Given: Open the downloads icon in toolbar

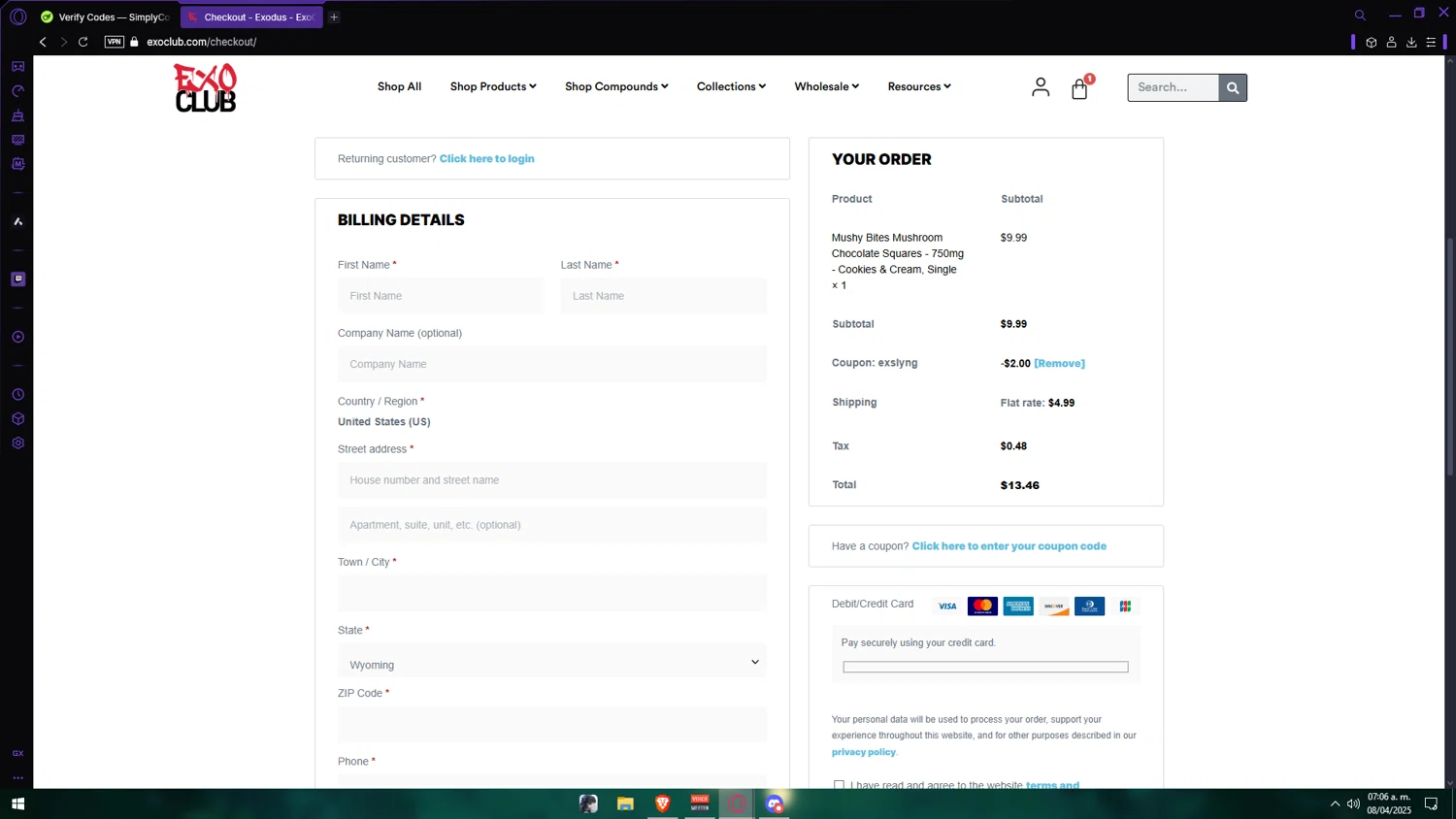Looking at the screenshot, I should tap(1411, 42).
